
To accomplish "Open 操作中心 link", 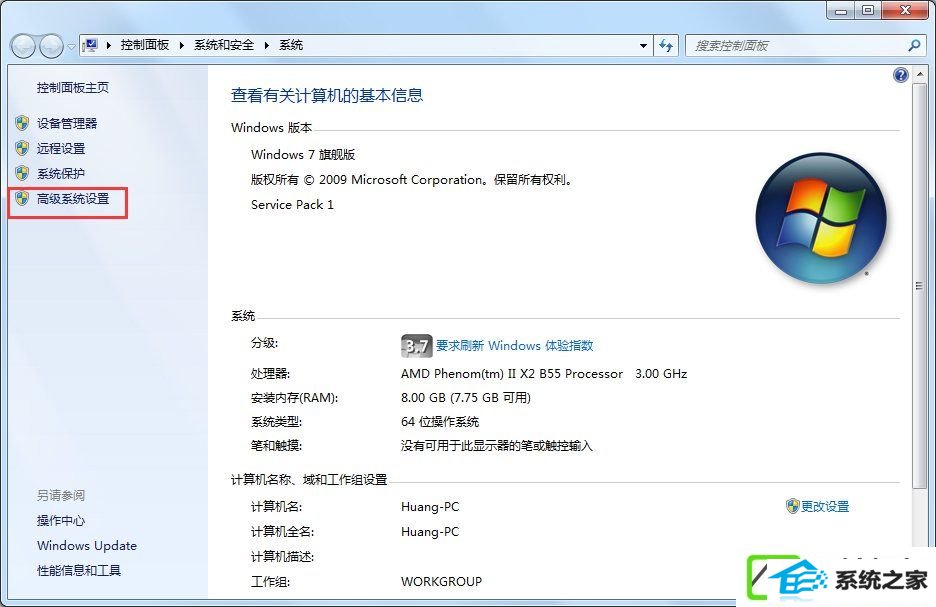I will (x=61, y=520).
